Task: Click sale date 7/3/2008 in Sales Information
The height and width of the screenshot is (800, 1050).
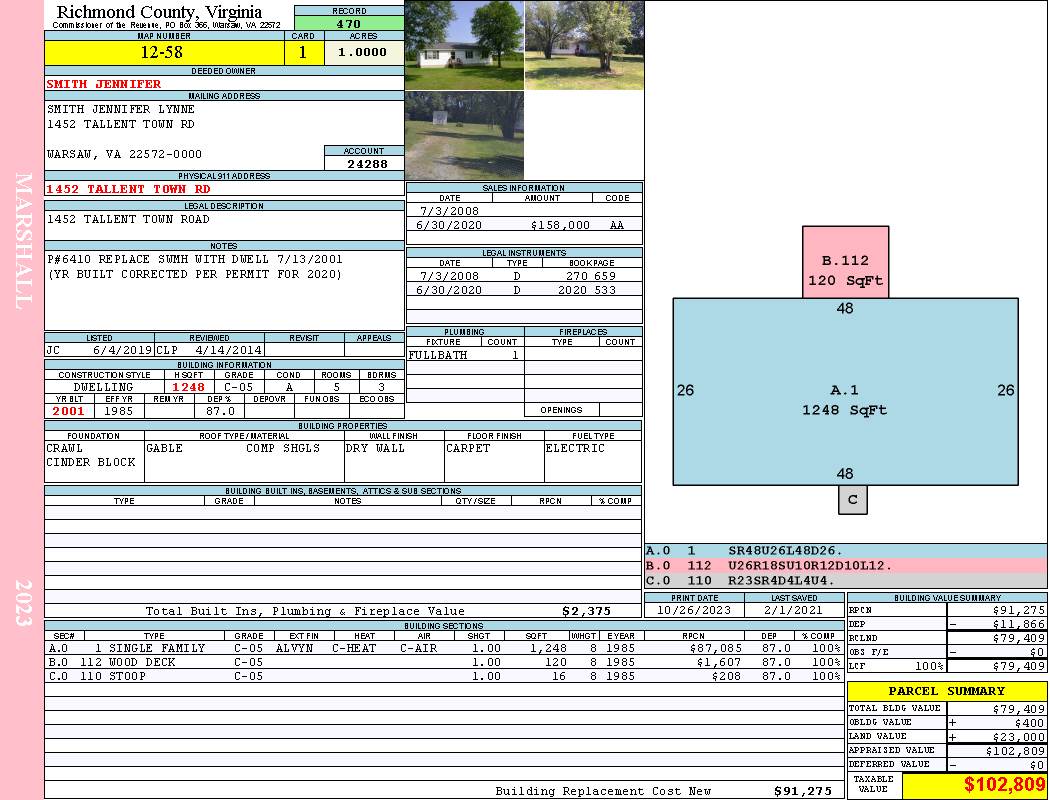Action: pyautogui.click(x=449, y=211)
